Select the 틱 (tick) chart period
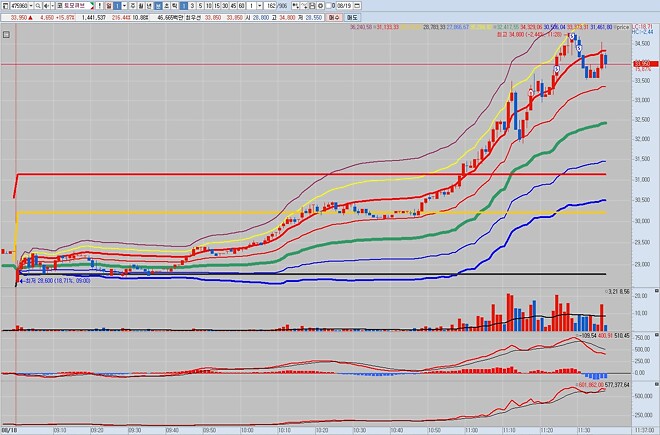Viewport: 660px width, 435px height. click(174, 6)
